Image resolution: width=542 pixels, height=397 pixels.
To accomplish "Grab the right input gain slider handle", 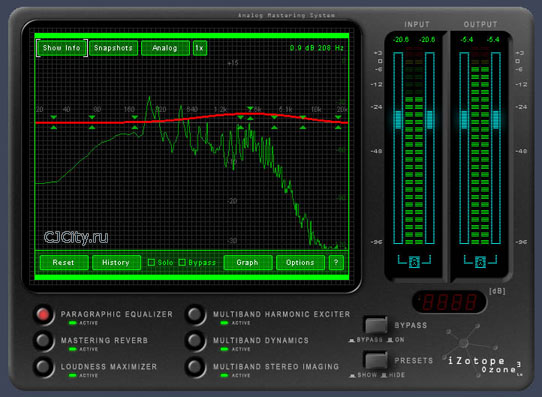I will point(430,120).
